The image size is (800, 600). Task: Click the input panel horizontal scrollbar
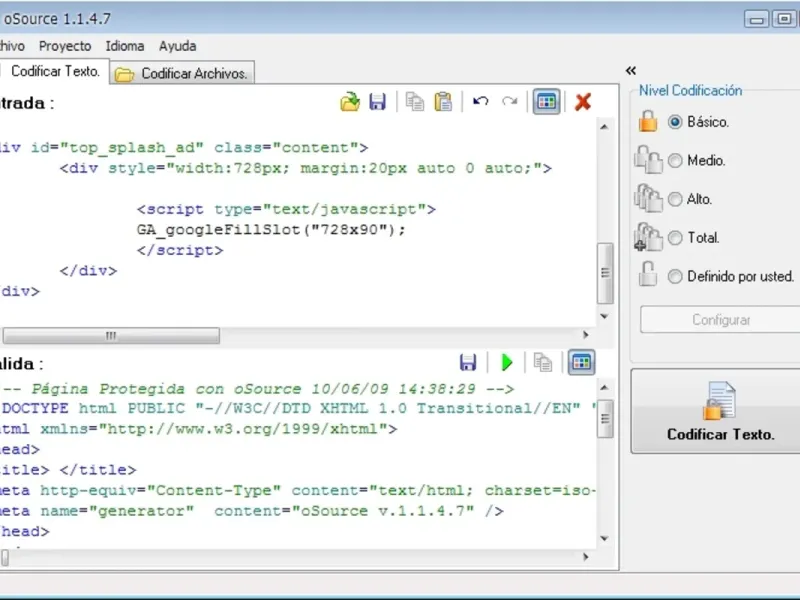pyautogui.click(x=110, y=336)
